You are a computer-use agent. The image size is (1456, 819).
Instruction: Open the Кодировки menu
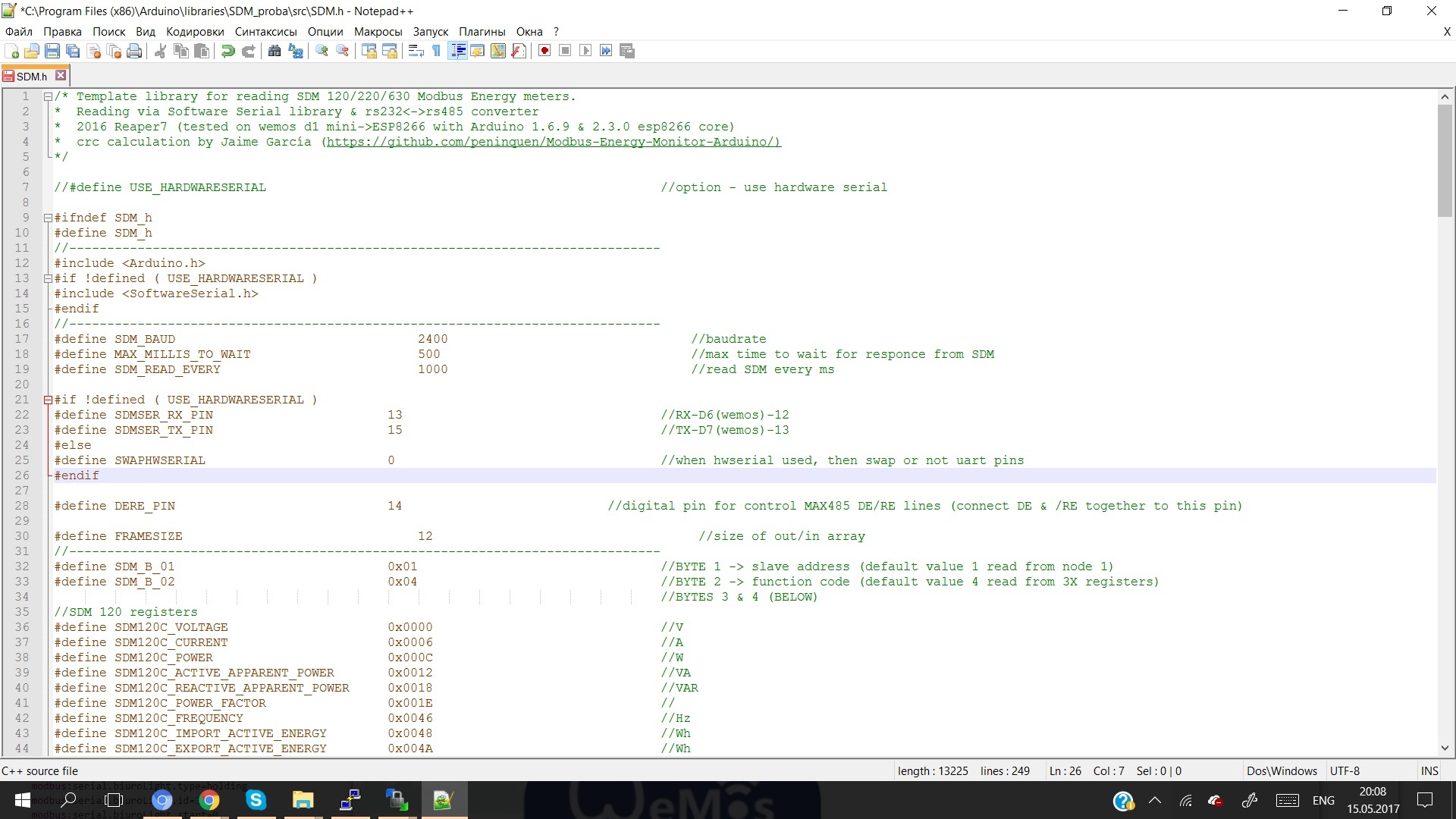(195, 32)
